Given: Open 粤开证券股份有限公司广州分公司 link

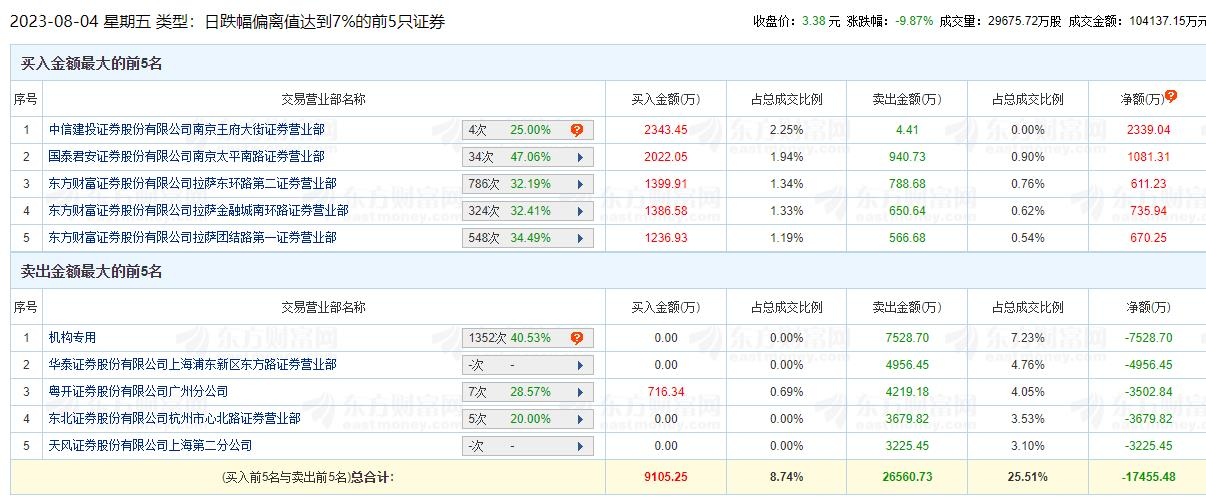Looking at the screenshot, I should [x=138, y=392].
